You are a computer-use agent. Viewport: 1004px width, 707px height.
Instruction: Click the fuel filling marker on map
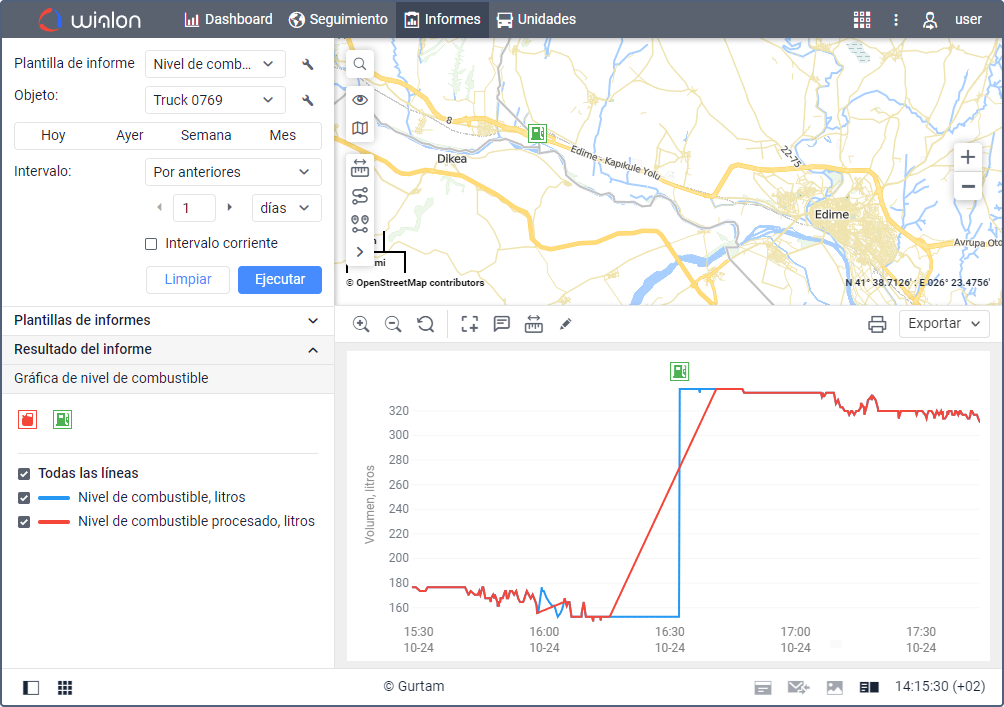(x=538, y=133)
